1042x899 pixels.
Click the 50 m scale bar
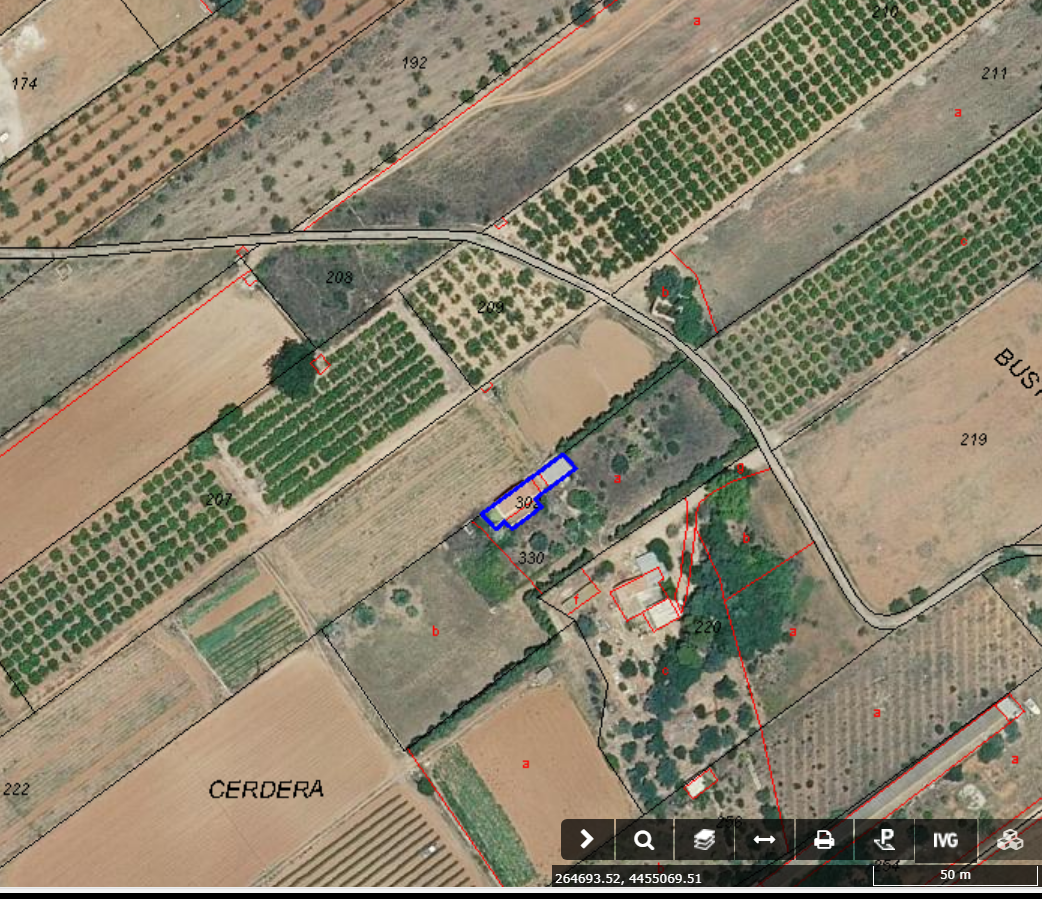pyautogui.click(x=955, y=875)
